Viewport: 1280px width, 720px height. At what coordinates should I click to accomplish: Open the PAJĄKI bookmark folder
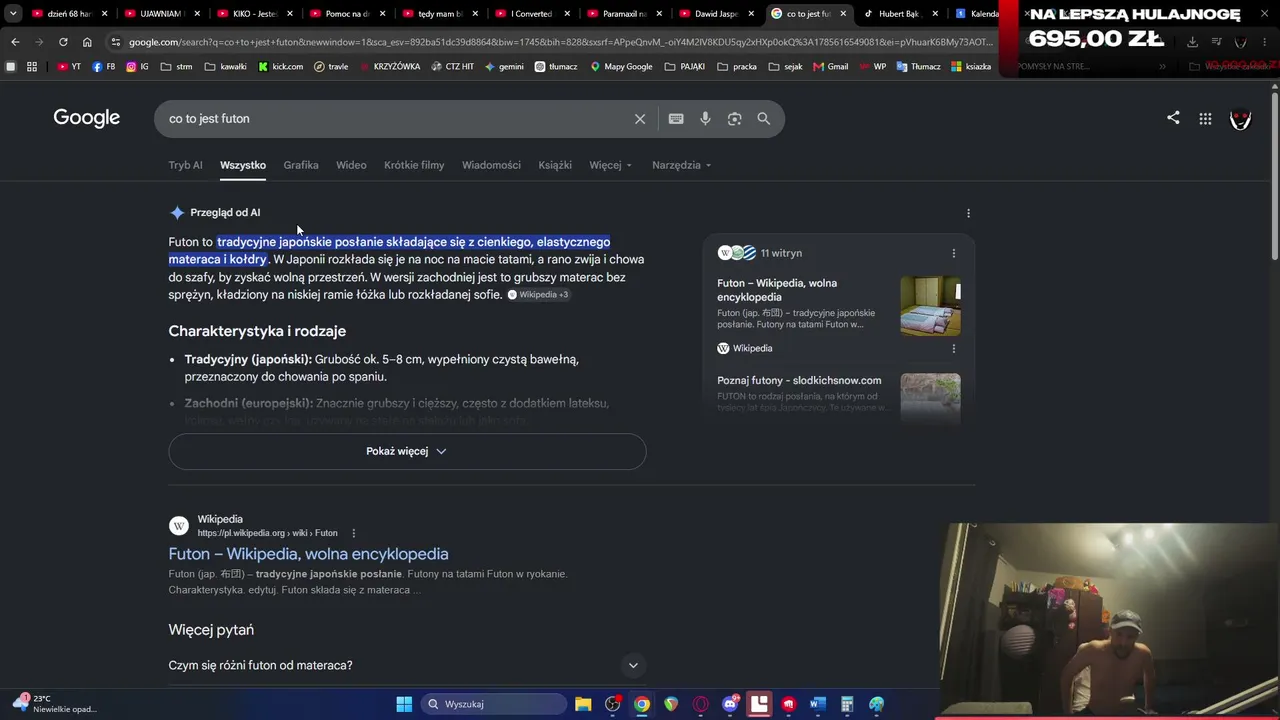point(684,66)
